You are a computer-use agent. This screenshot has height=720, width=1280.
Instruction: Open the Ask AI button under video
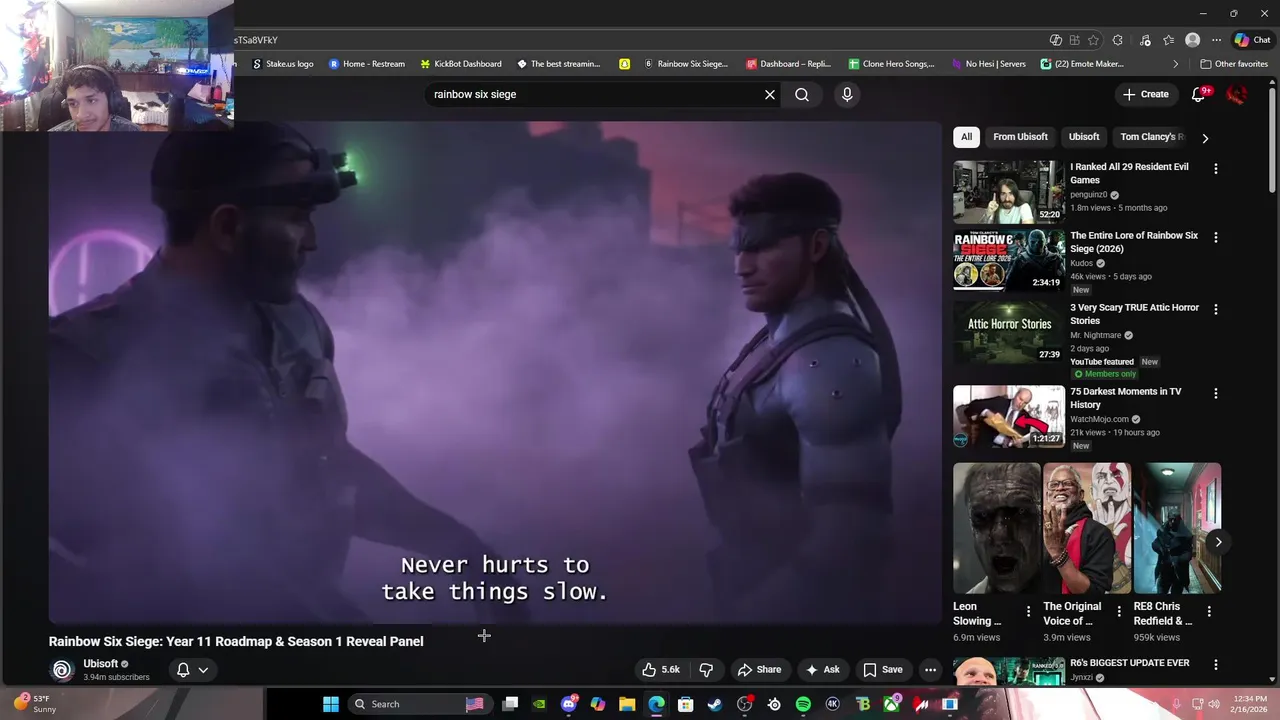point(823,670)
